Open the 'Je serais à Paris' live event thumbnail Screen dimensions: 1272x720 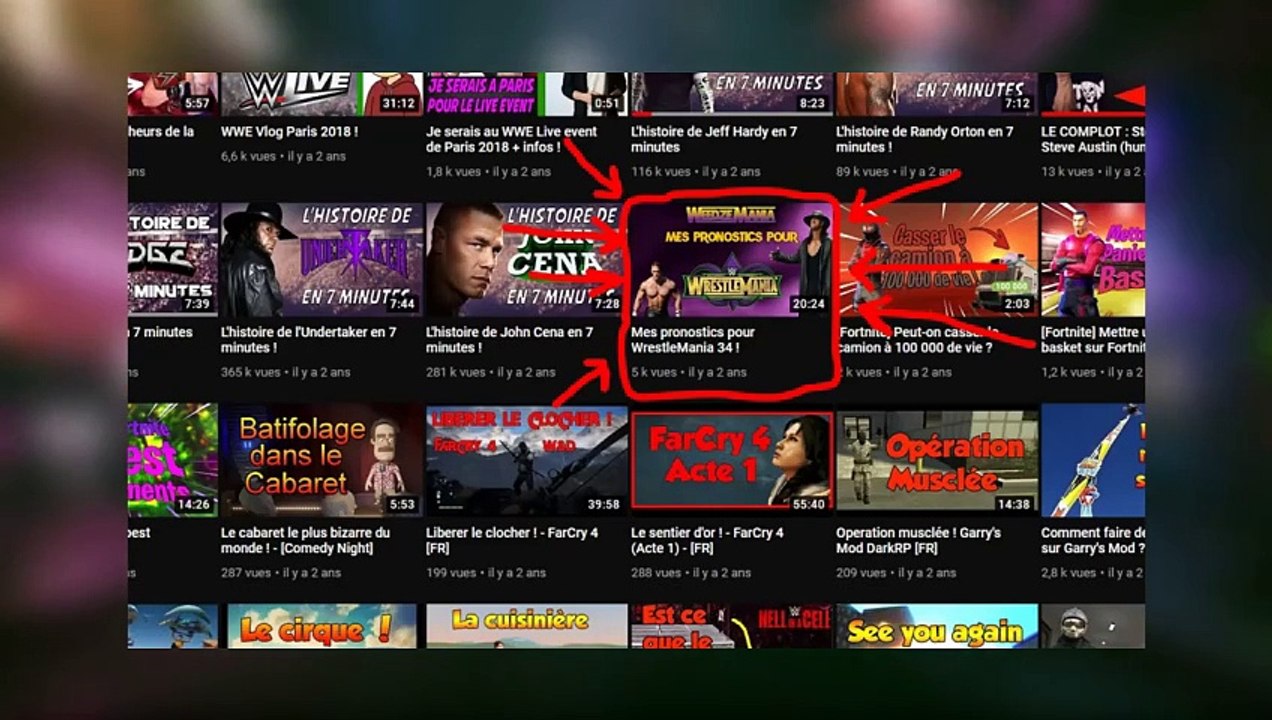[526, 94]
